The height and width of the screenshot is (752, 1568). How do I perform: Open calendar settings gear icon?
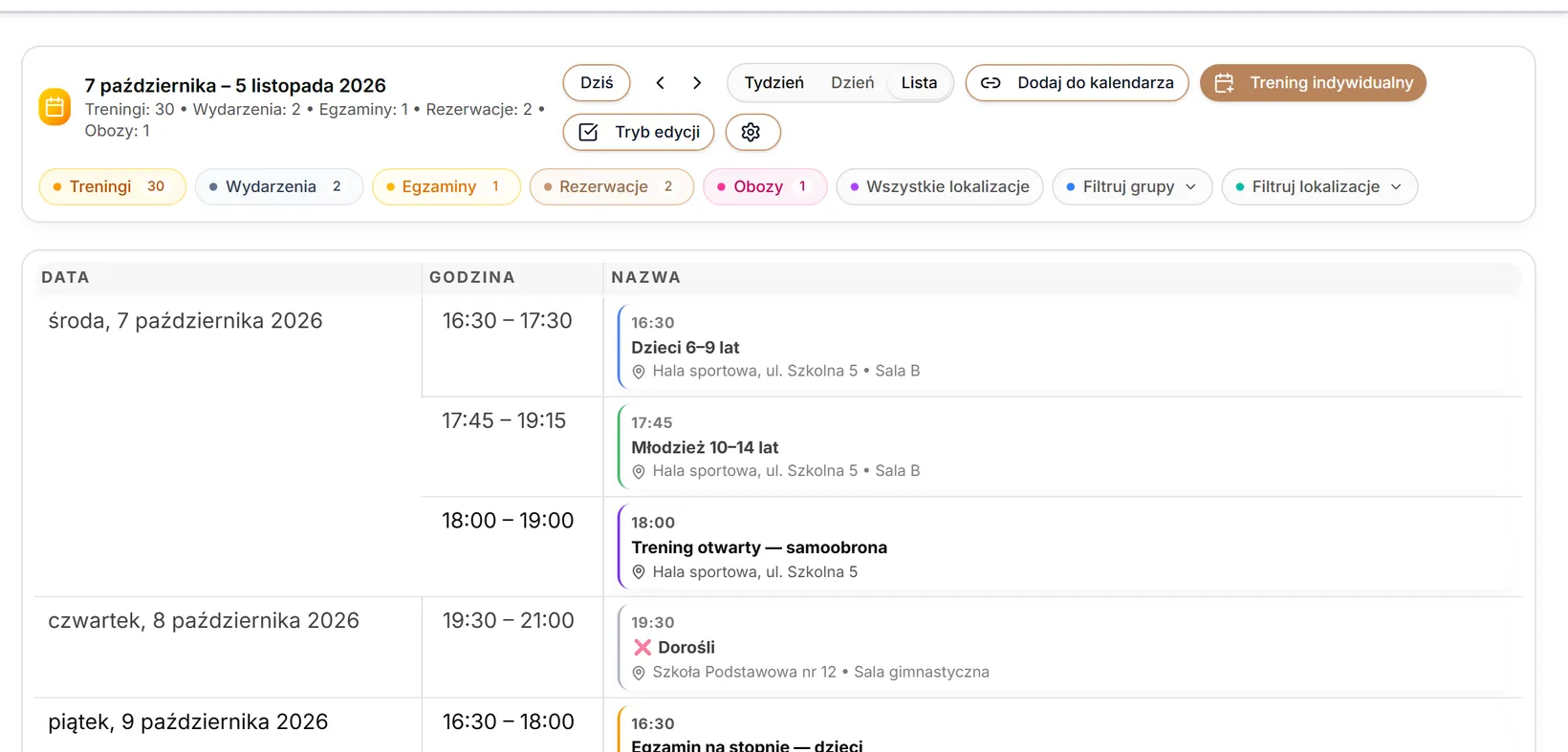(x=752, y=132)
